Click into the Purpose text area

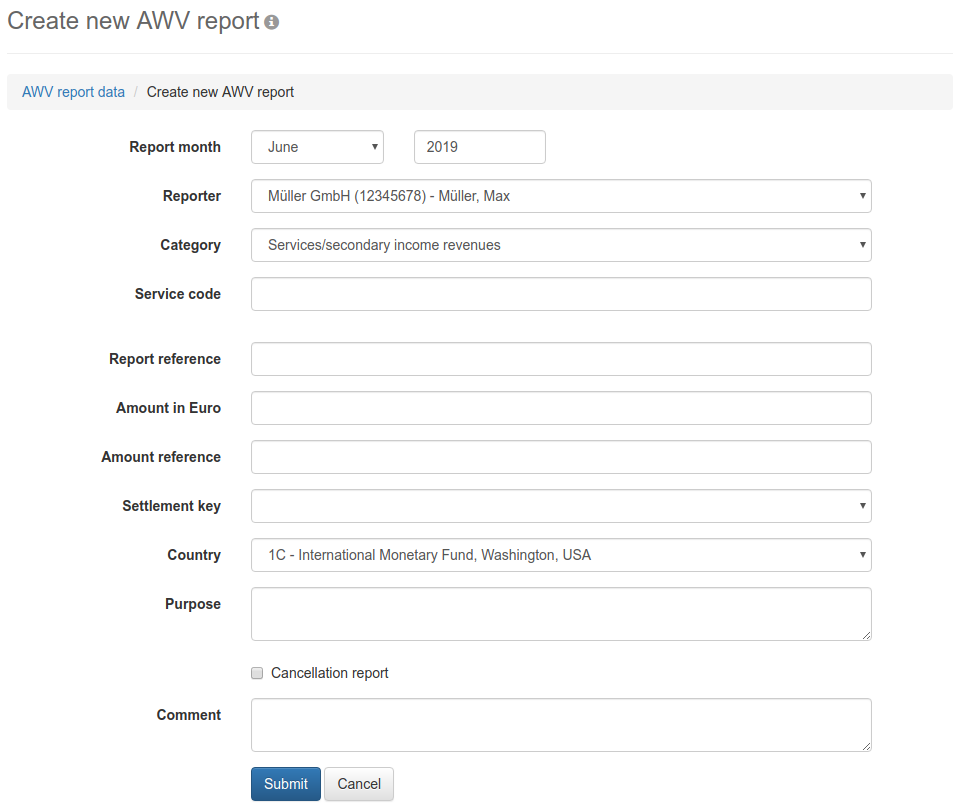pyautogui.click(x=561, y=614)
